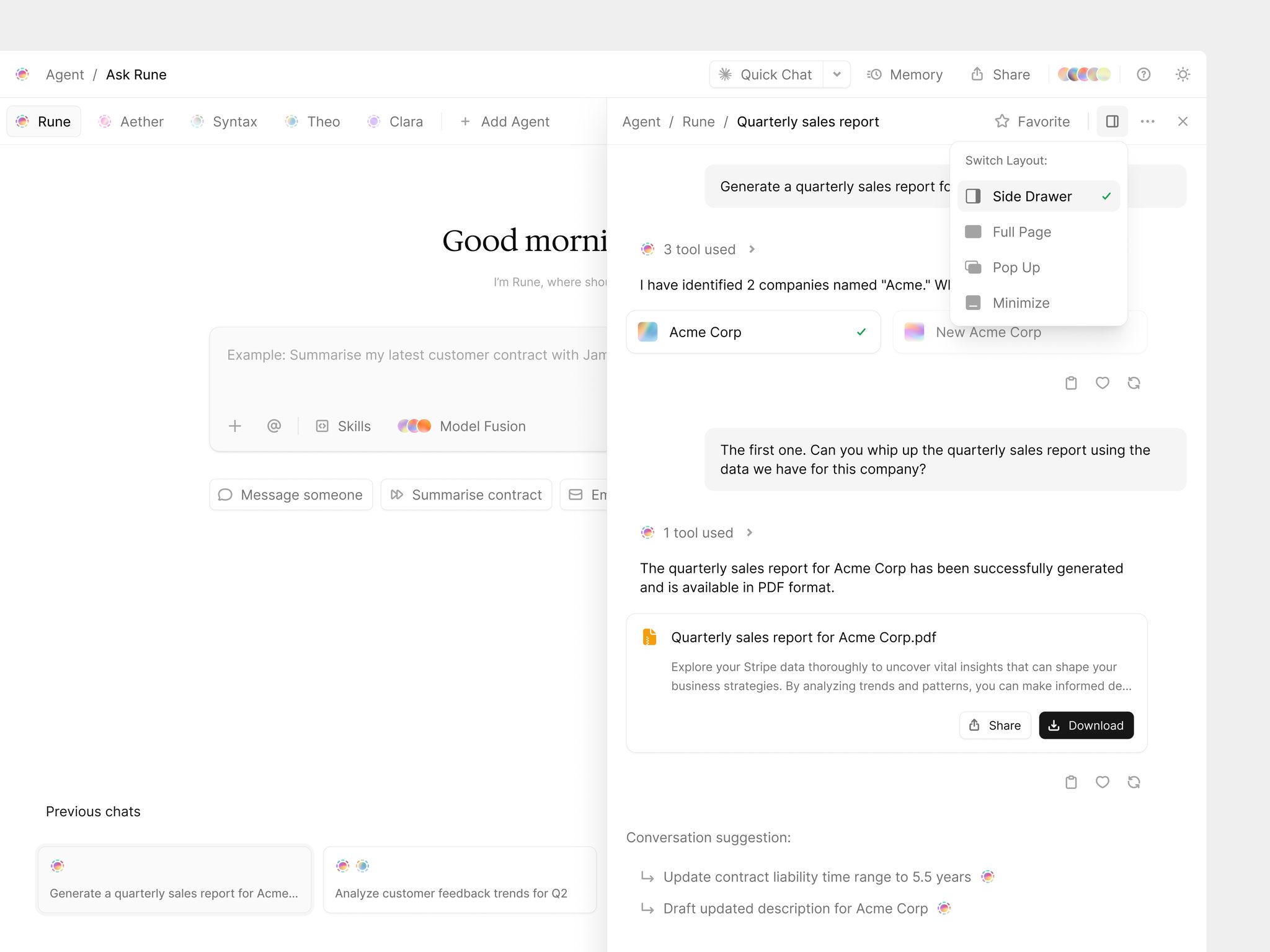This screenshot has width=1270, height=952.
Task: Click 'Rune' breadcrumb in drawer header
Action: click(x=698, y=121)
